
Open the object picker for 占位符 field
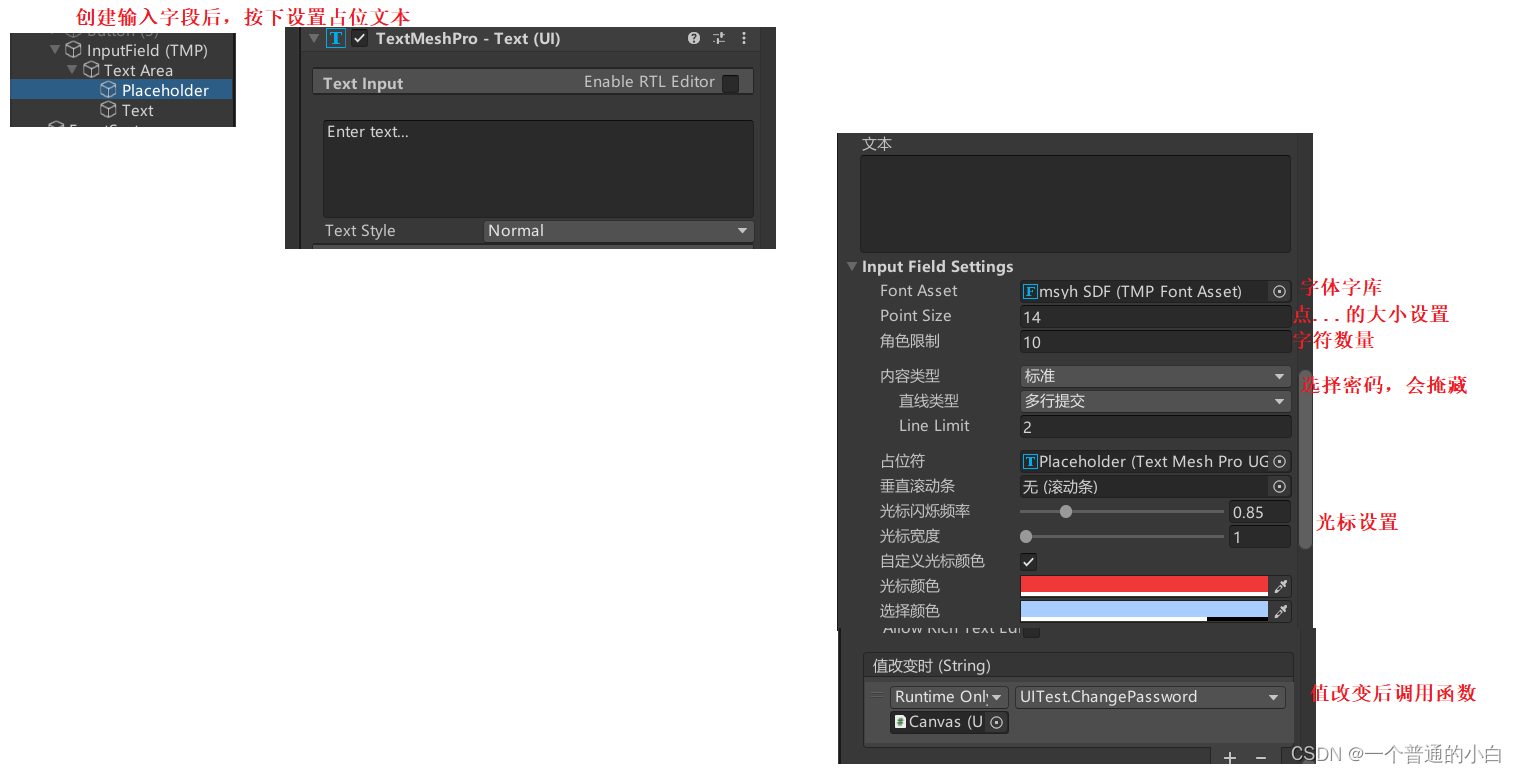[x=1279, y=461]
